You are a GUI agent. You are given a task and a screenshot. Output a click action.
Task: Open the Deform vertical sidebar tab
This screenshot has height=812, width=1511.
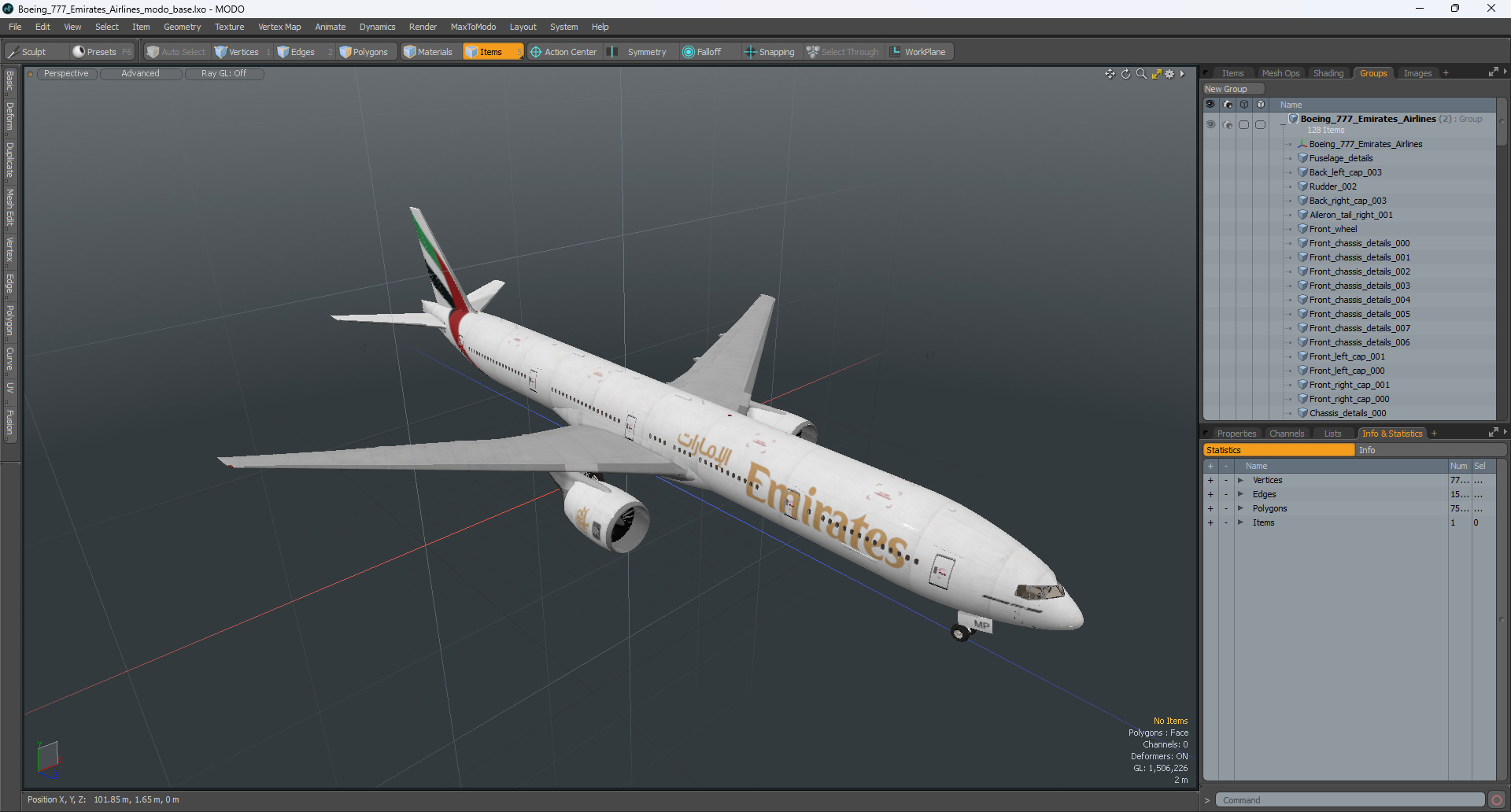point(9,116)
